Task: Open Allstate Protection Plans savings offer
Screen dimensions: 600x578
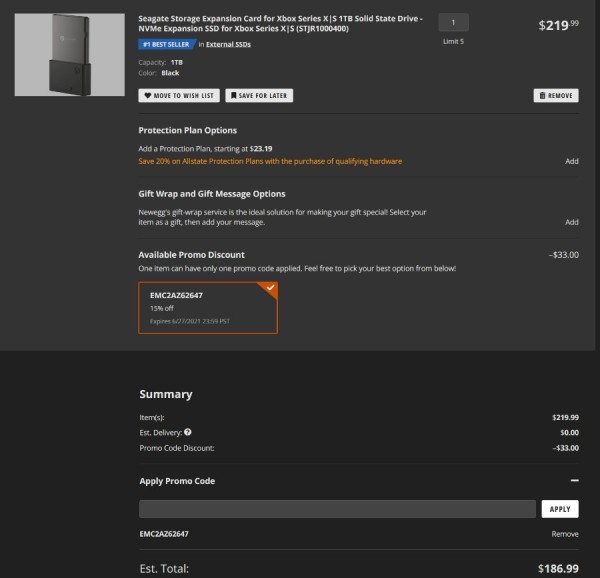Action: (270, 161)
